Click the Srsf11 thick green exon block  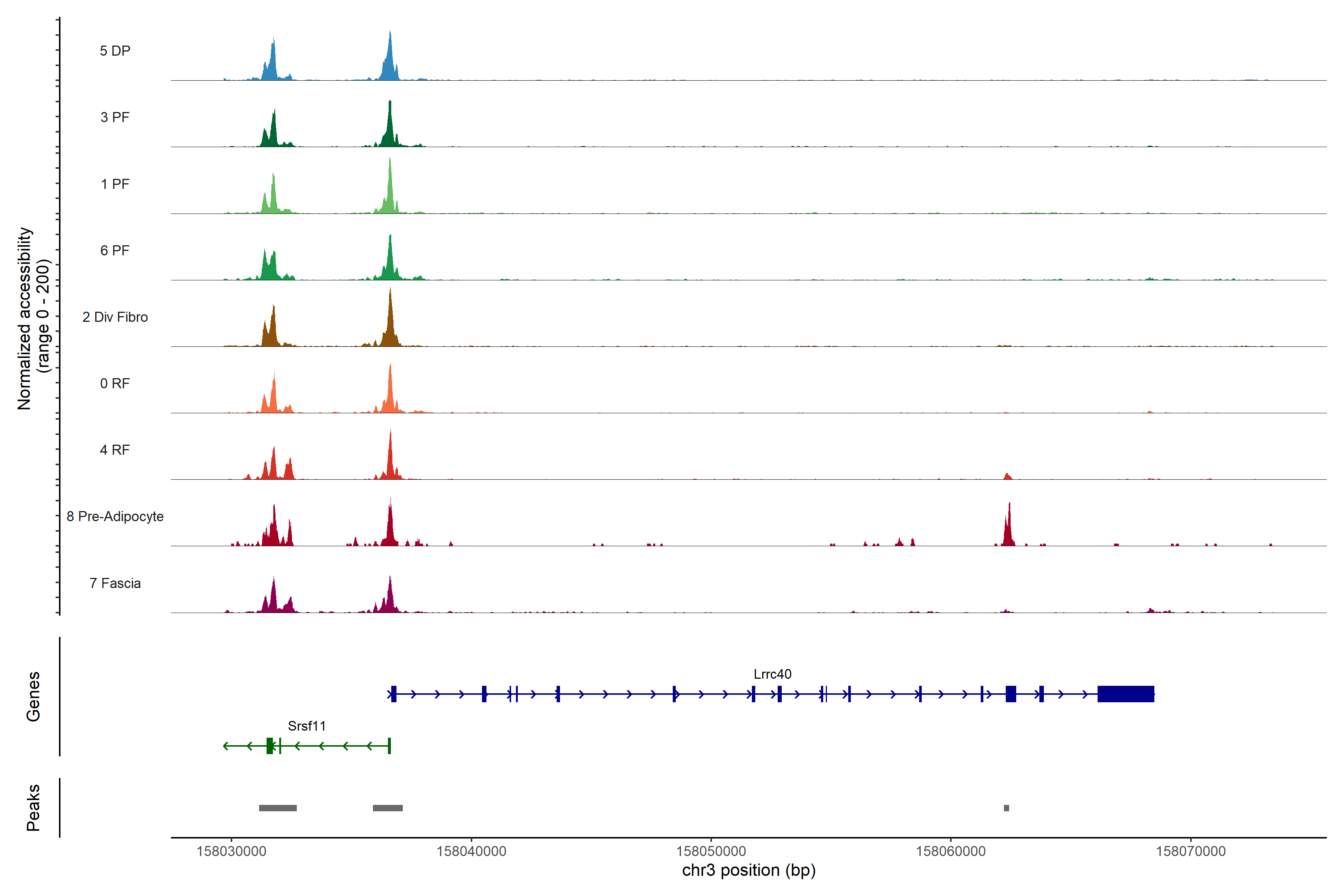coord(270,746)
